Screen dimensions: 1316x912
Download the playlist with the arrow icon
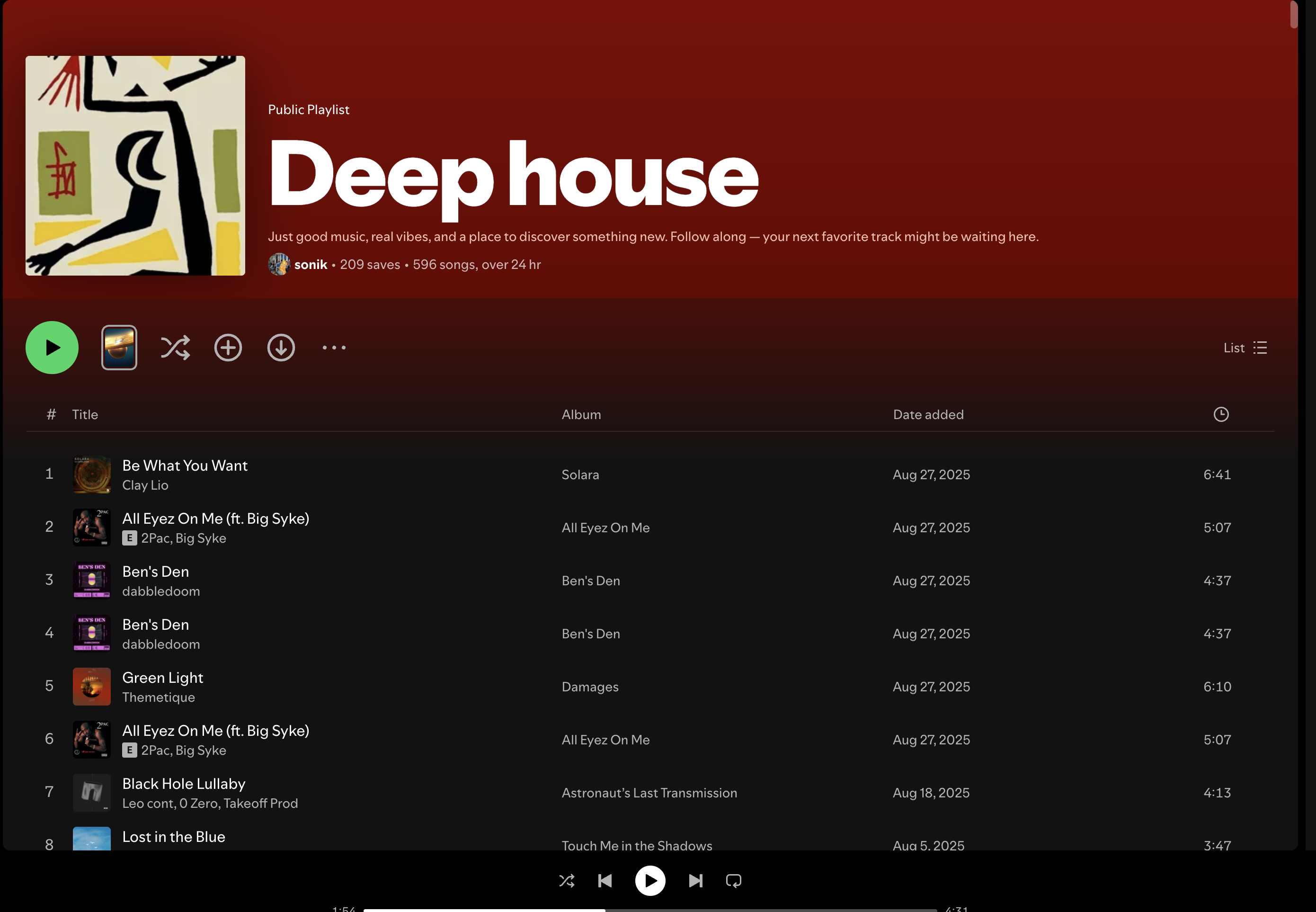pos(281,348)
